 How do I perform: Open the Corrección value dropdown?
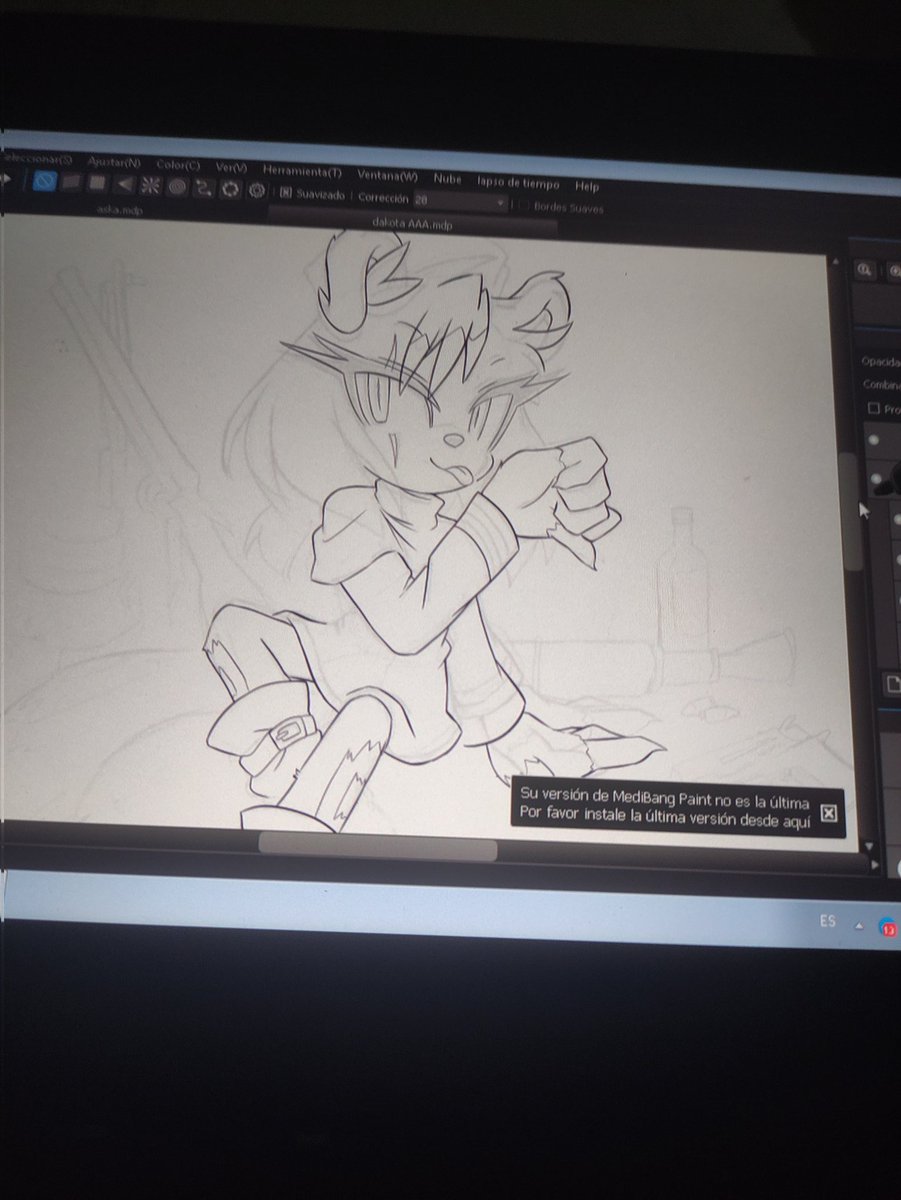pyautogui.click(x=460, y=201)
